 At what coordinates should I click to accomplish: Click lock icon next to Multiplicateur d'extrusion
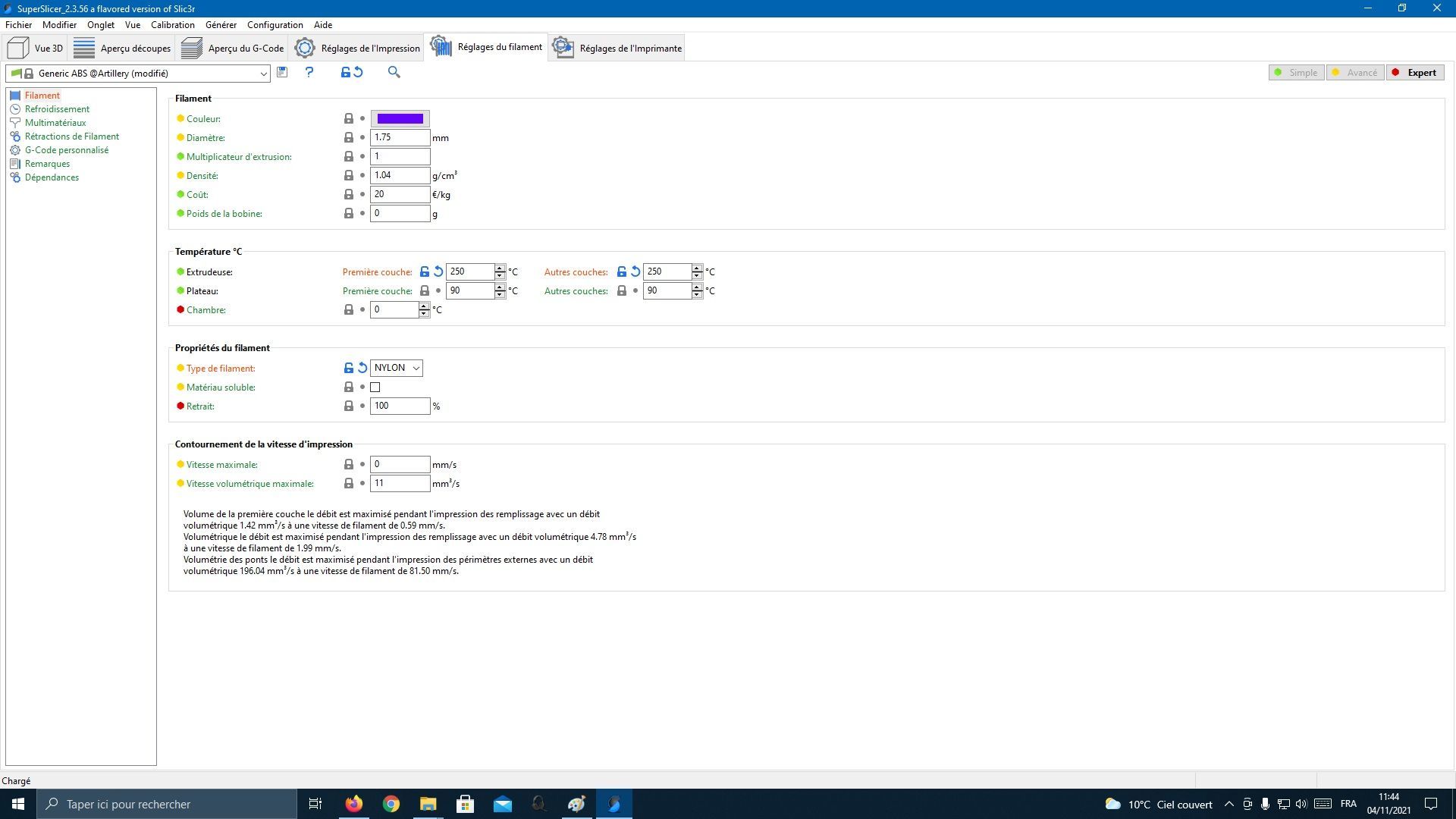[x=349, y=156]
